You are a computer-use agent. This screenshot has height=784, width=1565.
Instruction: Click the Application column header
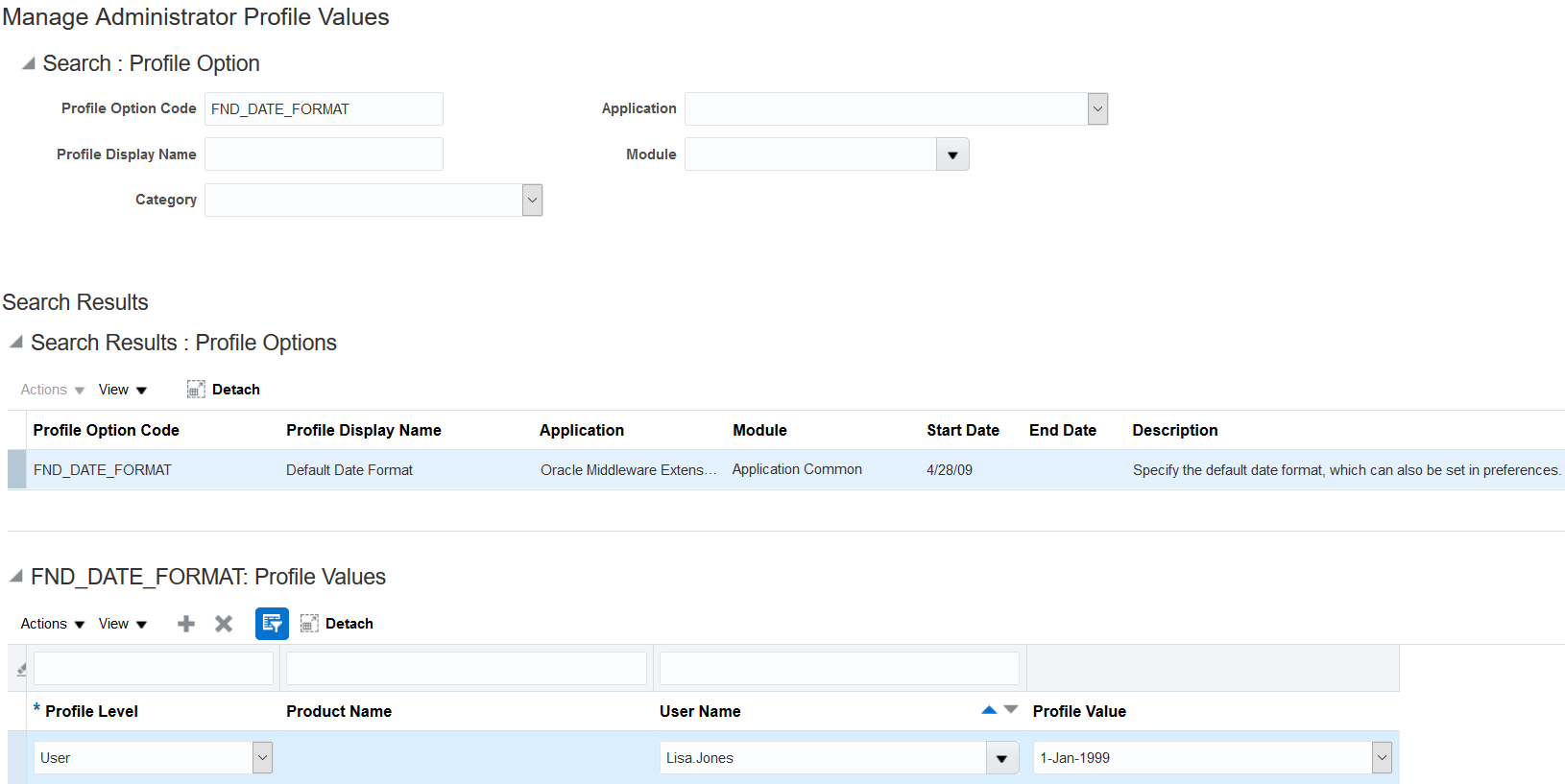[x=582, y=430]
